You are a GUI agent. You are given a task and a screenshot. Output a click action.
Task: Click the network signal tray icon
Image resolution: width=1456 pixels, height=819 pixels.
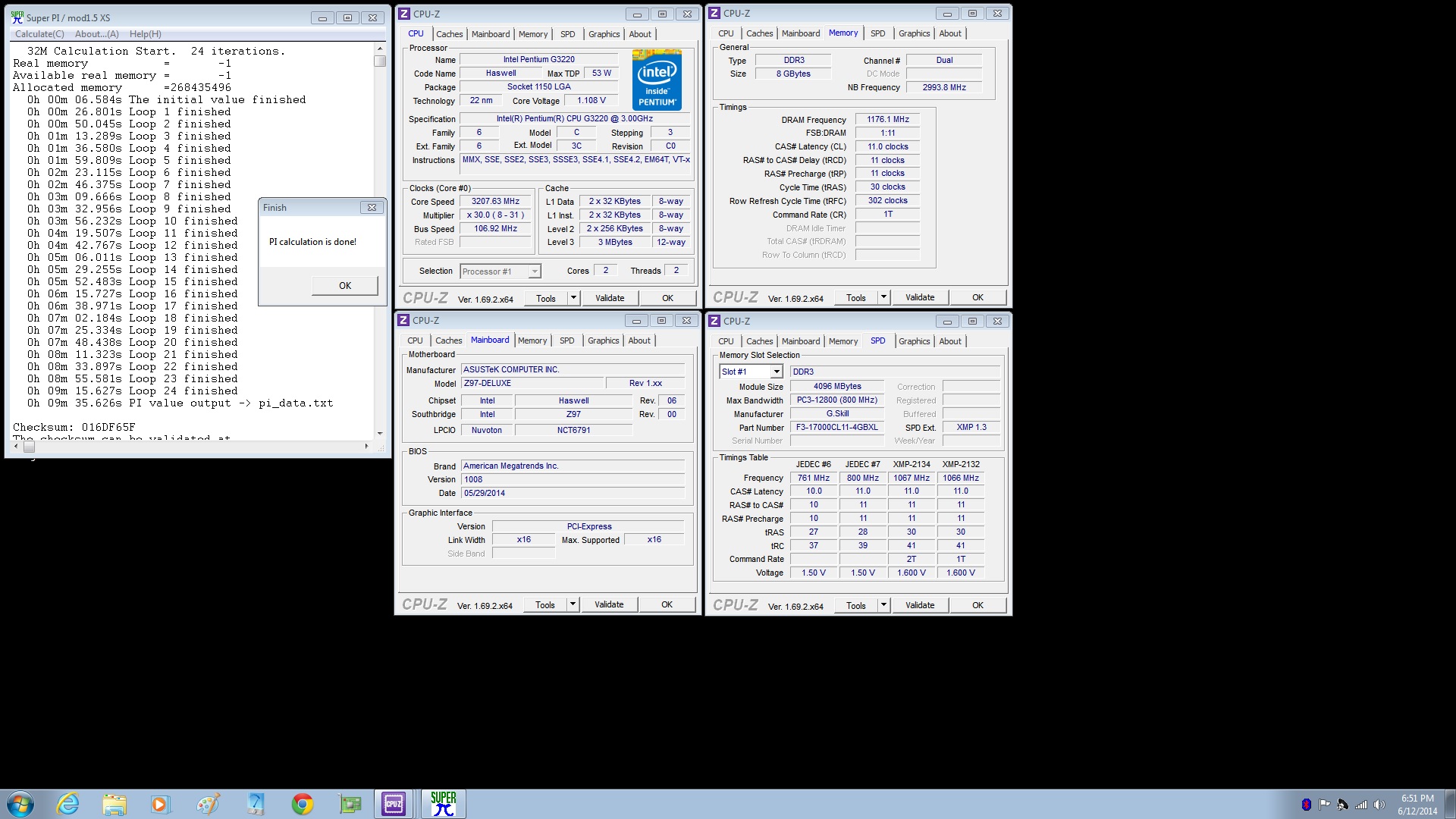(1361, 805)
